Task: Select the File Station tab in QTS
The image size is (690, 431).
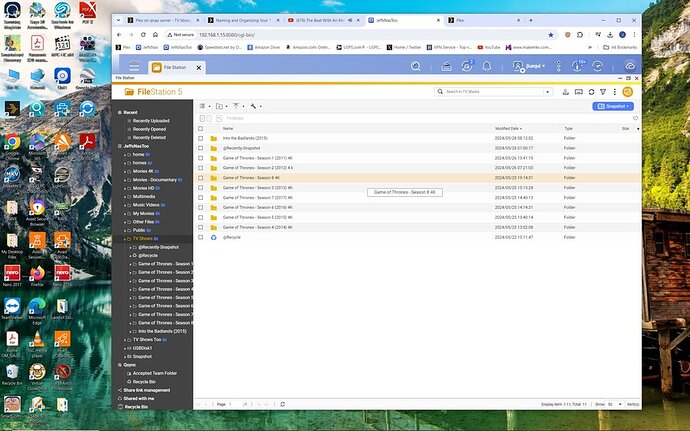Action: (x=176, y=67)
